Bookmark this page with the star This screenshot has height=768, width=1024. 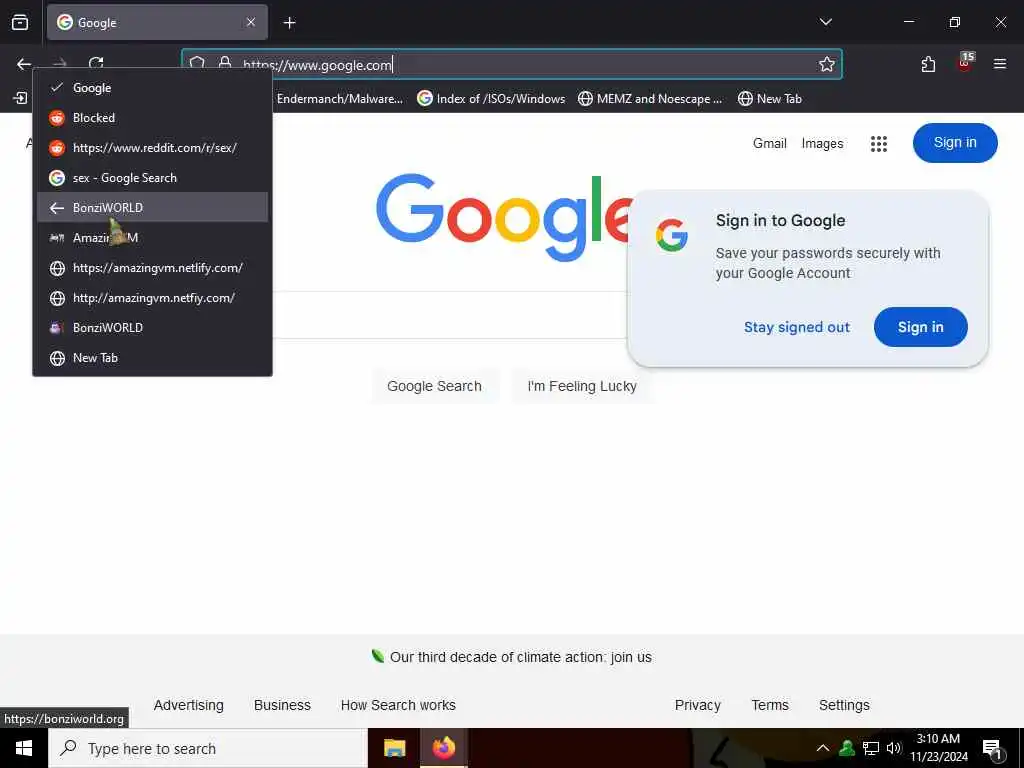827,64
